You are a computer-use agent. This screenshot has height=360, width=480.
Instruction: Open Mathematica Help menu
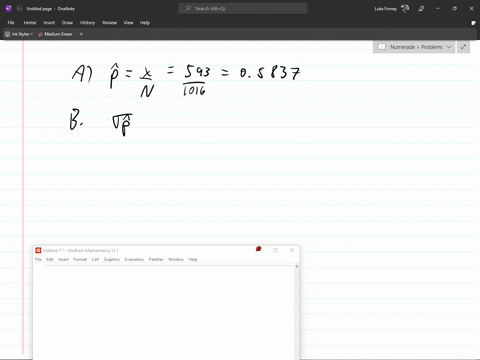pyautogui.click(x=193, y=259)
